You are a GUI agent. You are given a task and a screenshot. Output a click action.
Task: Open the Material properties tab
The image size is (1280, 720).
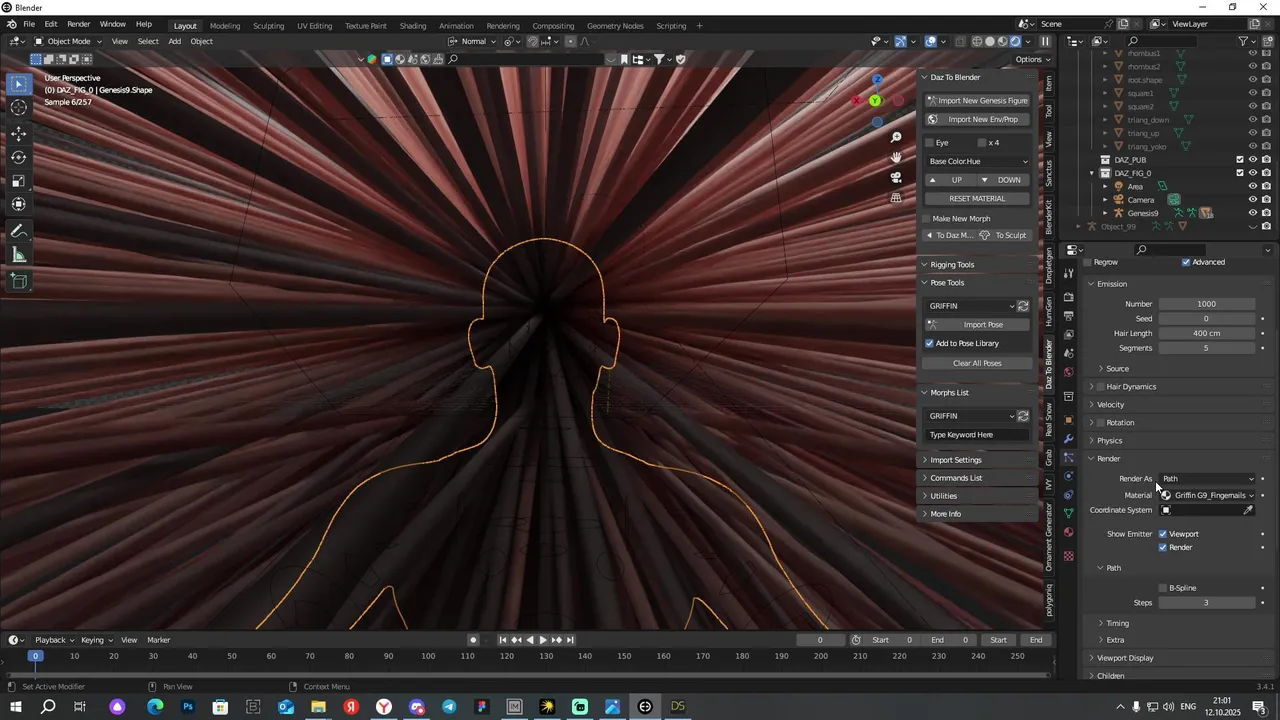[1069, 532]
